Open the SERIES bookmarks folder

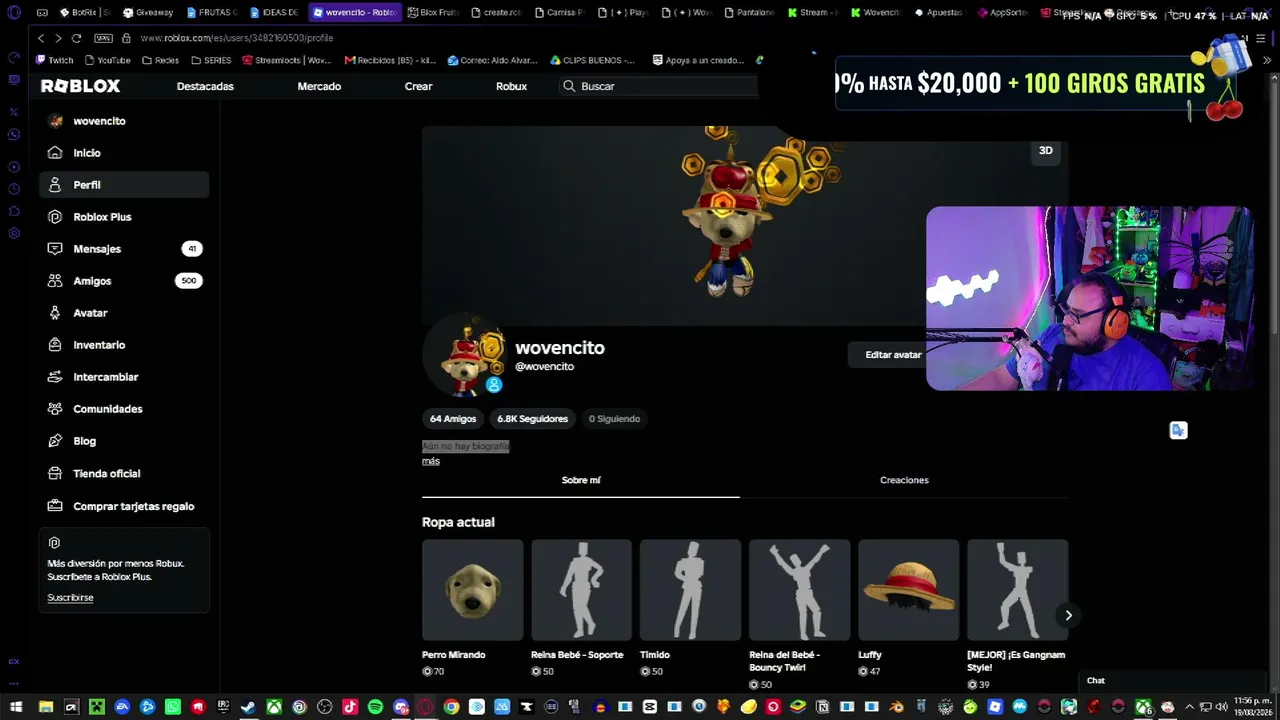click(x=211, y=60)
